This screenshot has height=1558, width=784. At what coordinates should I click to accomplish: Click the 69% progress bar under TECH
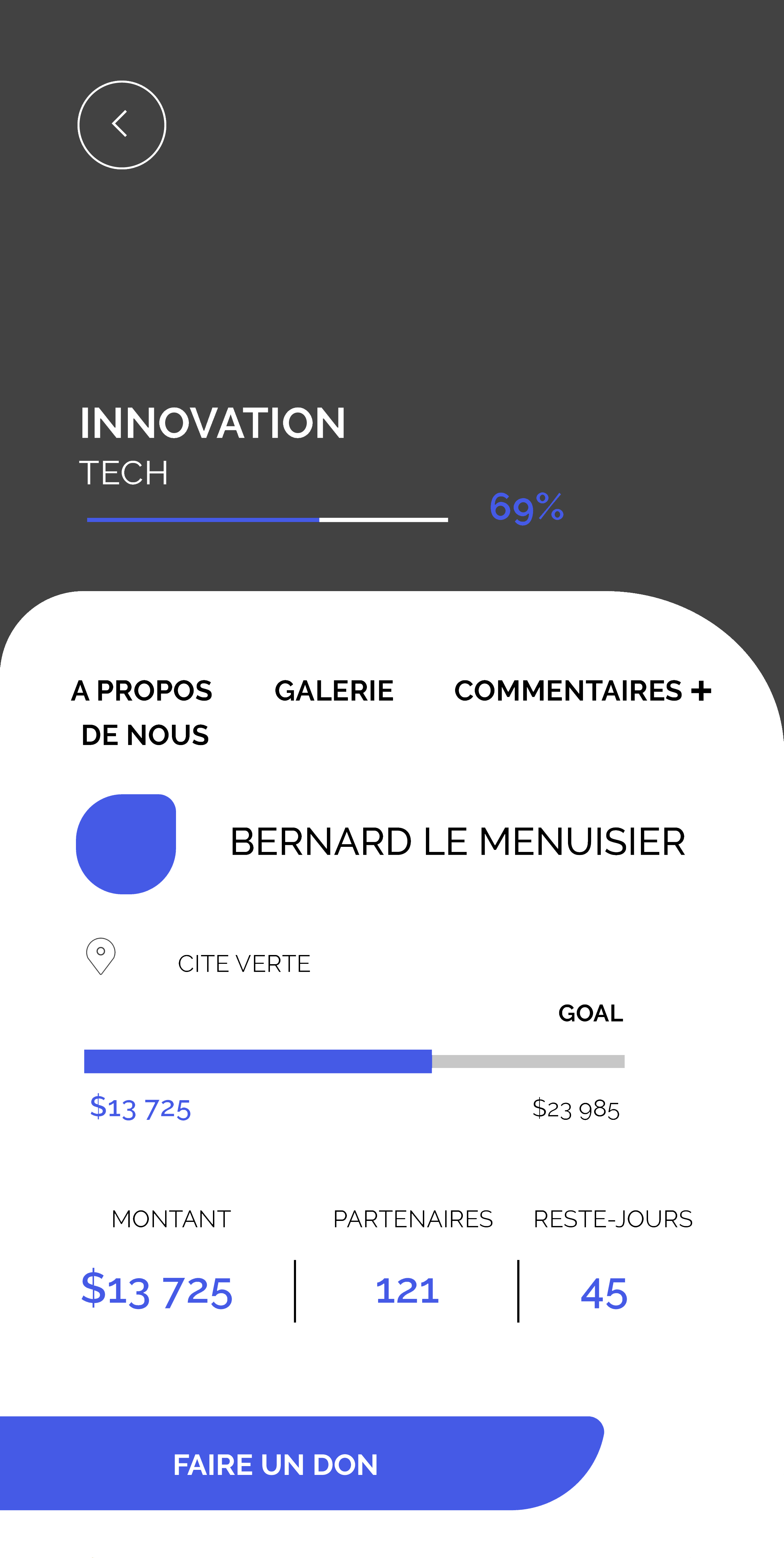point(268,520)
